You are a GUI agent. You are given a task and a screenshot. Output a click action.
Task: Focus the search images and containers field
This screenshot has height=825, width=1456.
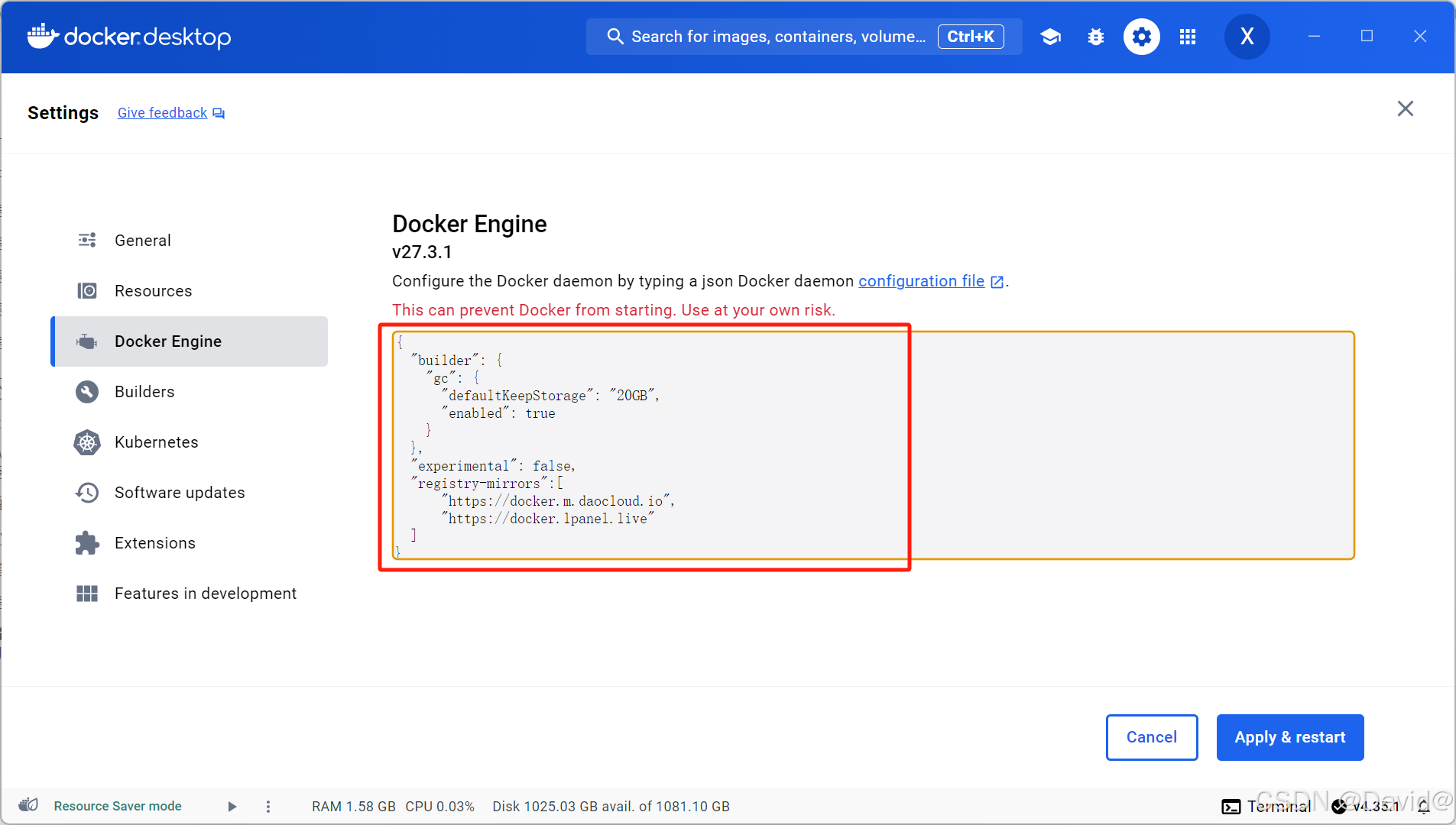[804, 37]
